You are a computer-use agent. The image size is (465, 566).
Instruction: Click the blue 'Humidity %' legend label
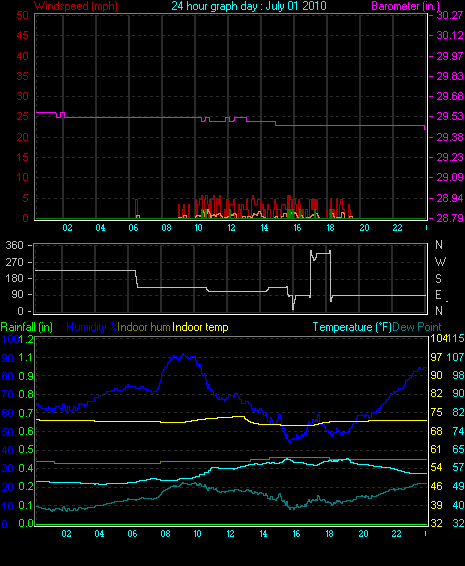click(92, 327)
